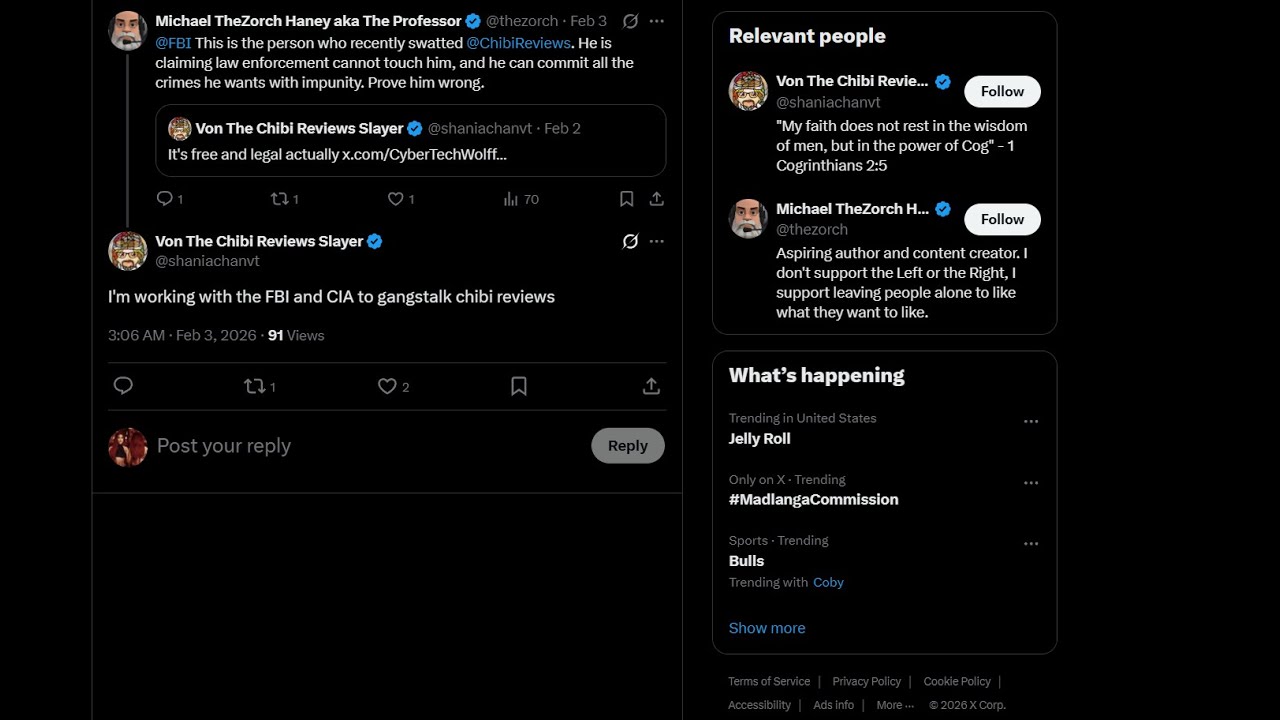Open more options for Jelly Roll trend
Image resolution: width=1280 pixels, height=720 pixels.
click(1031, 422)
